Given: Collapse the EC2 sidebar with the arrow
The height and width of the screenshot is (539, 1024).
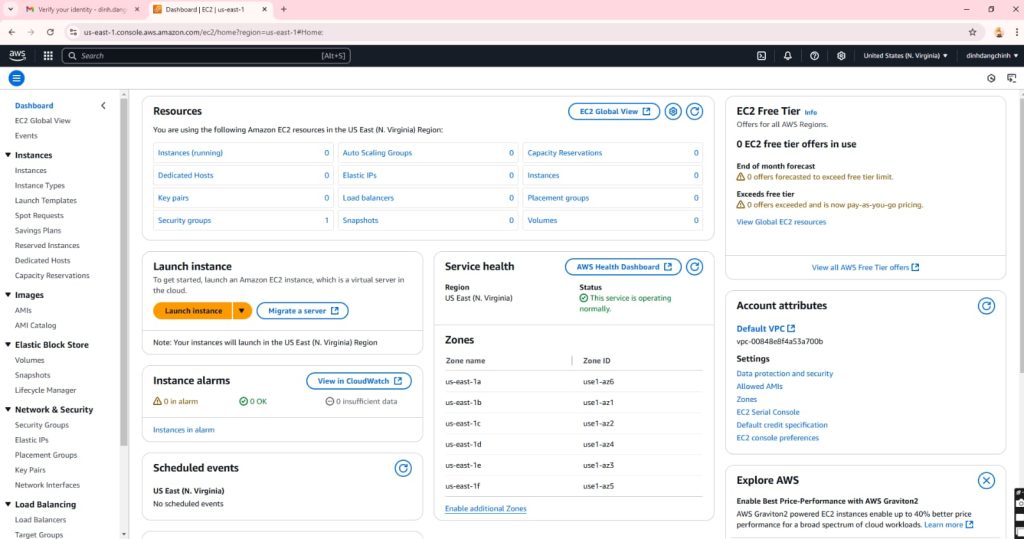Looking at the screenshot, I should point(103,105).
